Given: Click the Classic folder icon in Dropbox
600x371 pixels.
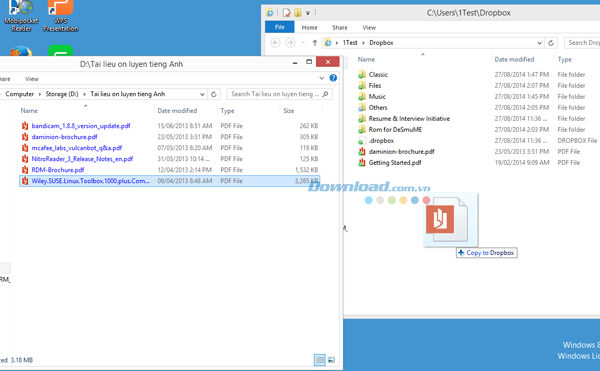Looking at the screenshot, I should [x=362, y=75].
